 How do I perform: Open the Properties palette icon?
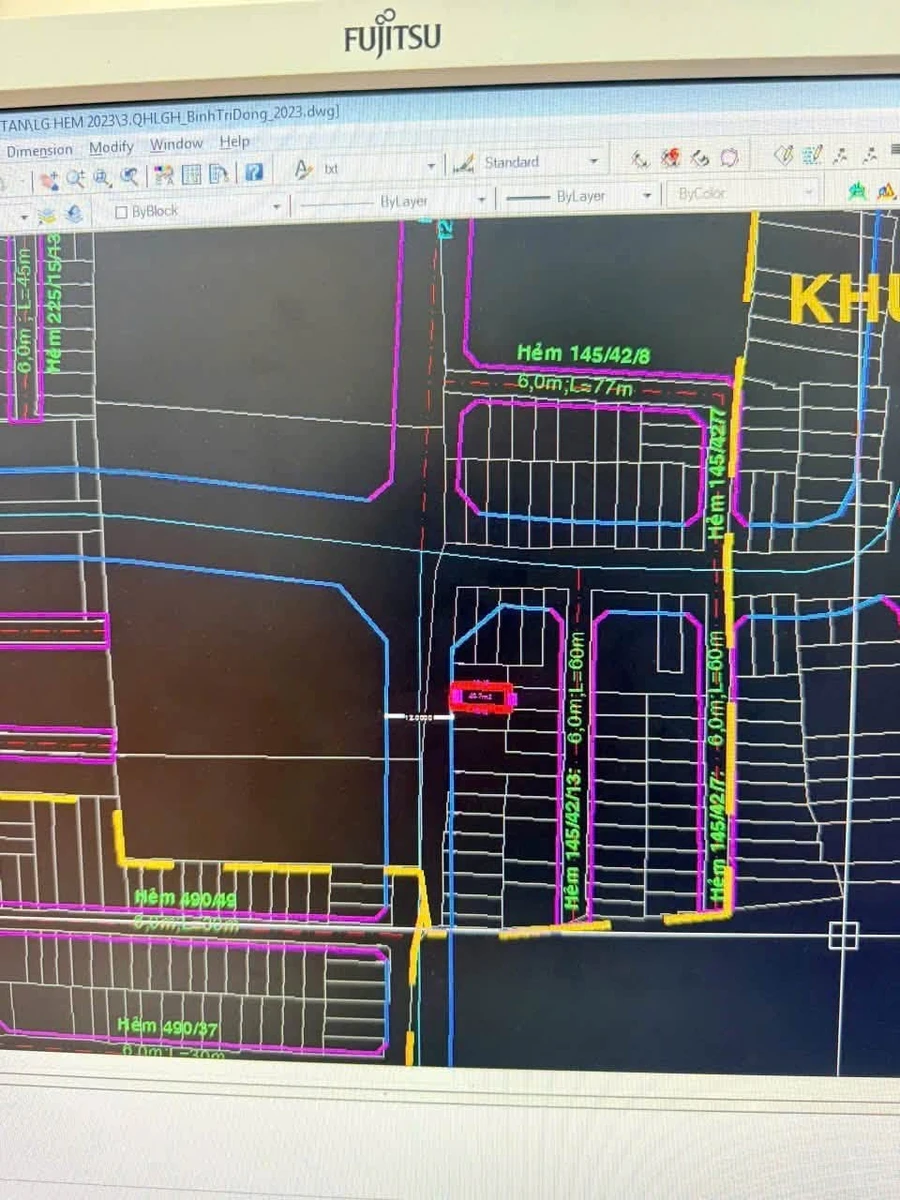click(x=163, y=175)
